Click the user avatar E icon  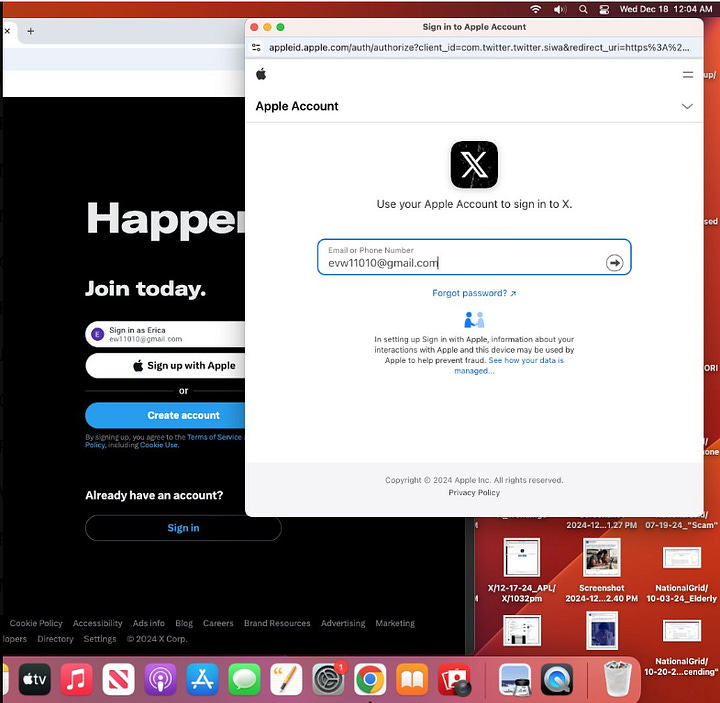pos(97,334)
